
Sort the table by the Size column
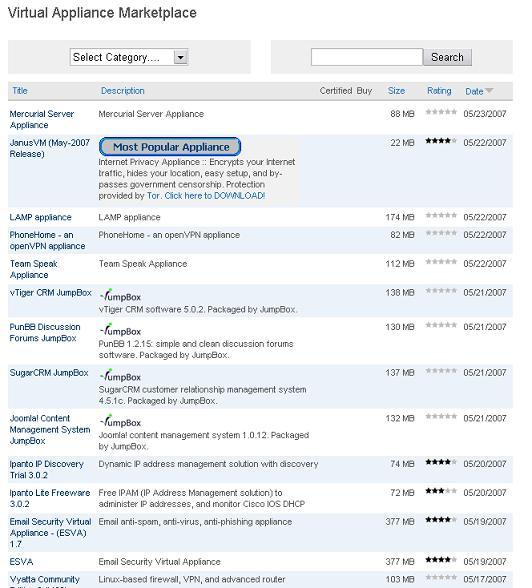point(396,91)
